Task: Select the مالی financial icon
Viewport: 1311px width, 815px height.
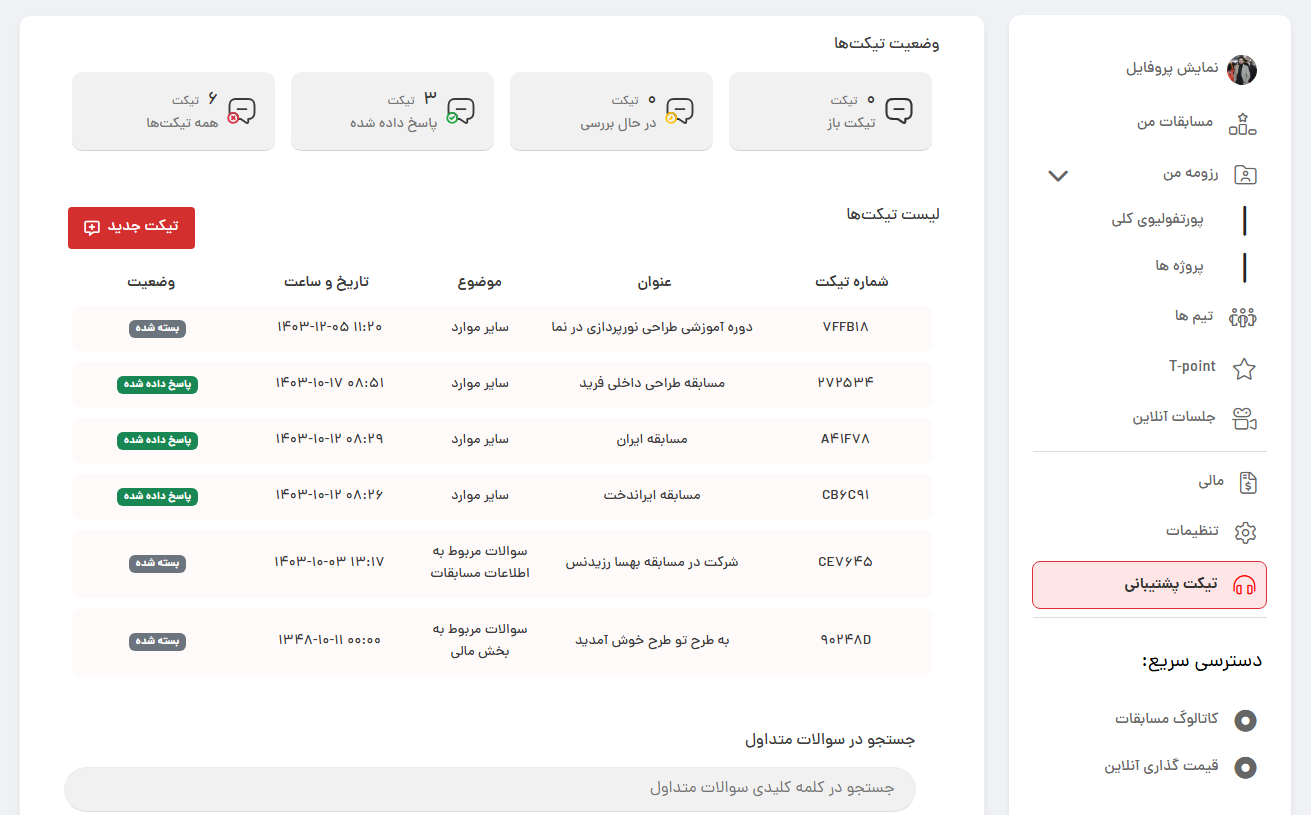Action: 1246,482
